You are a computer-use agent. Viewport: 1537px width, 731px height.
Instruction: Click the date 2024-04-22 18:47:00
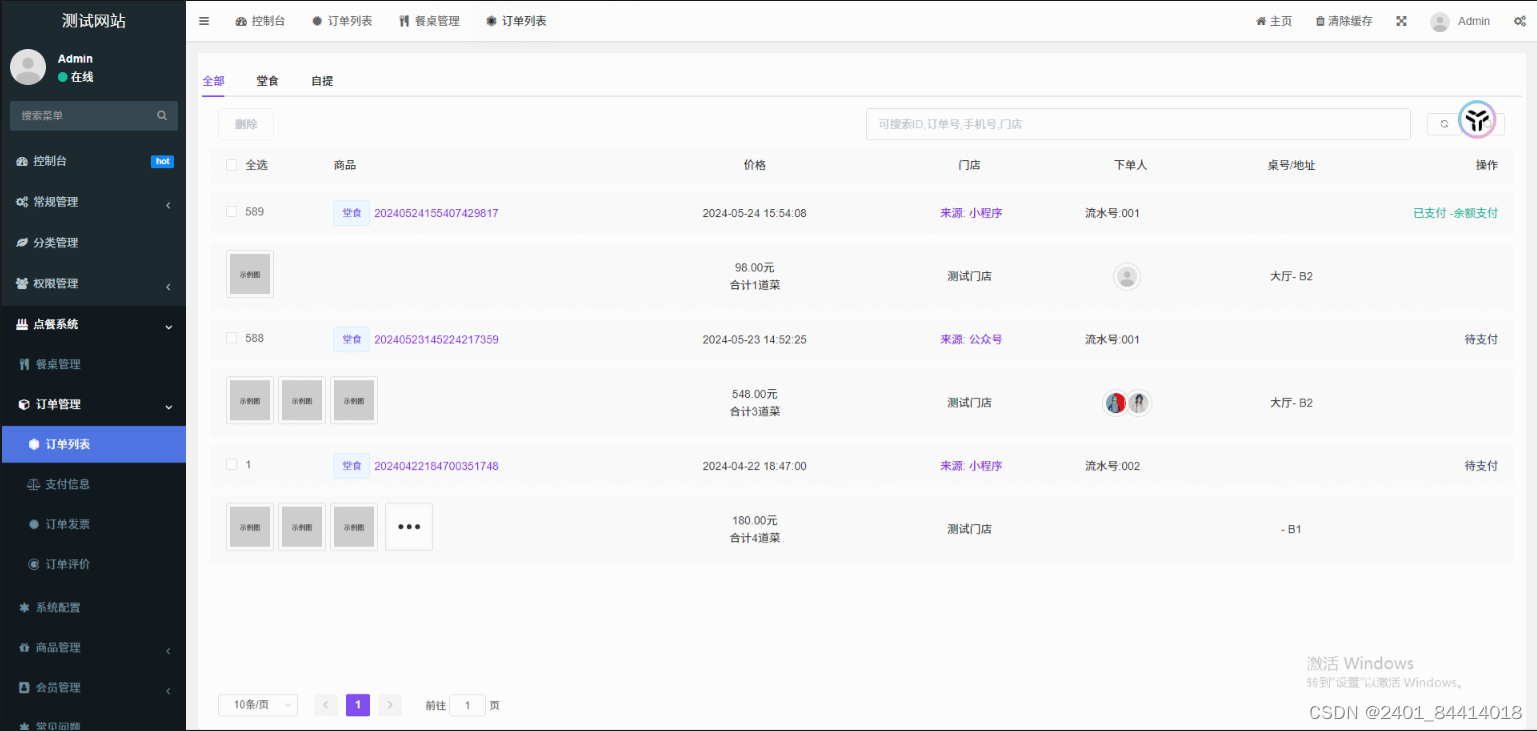click(754, 466)
